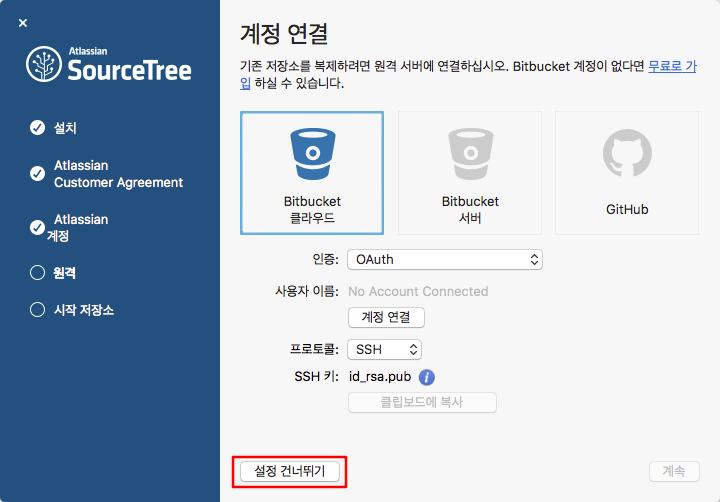
Task: Click the 계정 연결 page heading
Action: click(284, 33)
